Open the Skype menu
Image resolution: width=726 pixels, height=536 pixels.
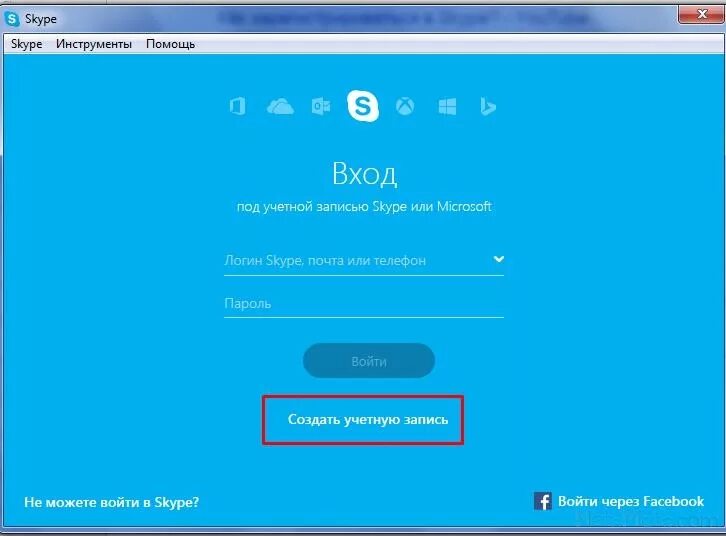pos(26,44)
